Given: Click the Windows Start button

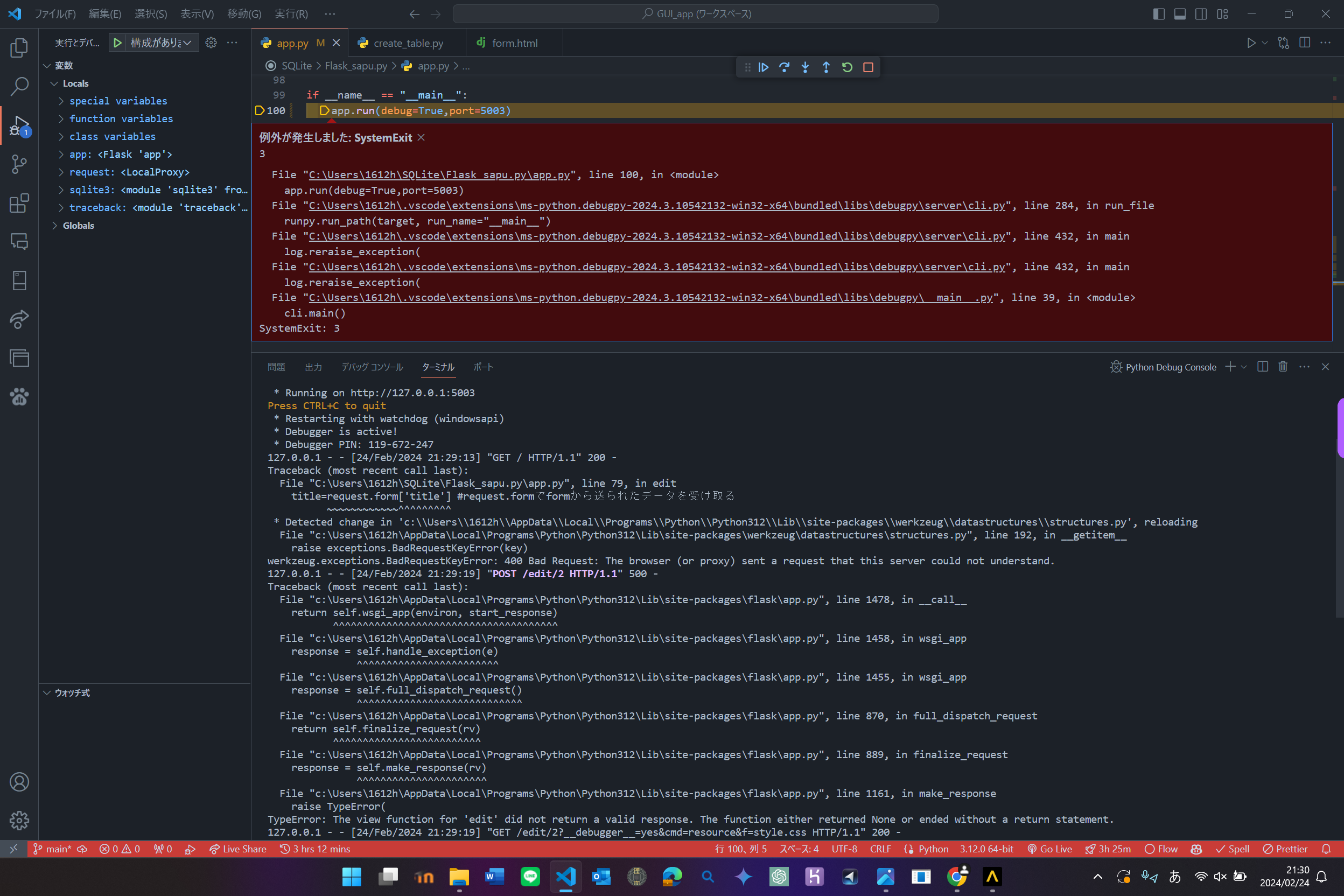Looking at the screenshot, I should click(352, 876).
